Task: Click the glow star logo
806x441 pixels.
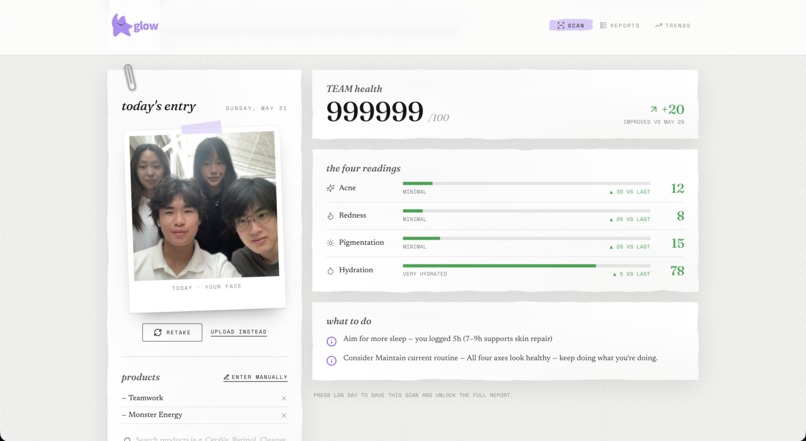Action: [x=135, y=25]
